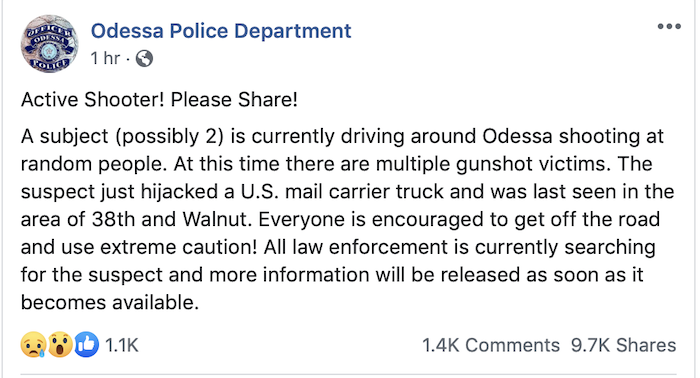Click the 'Active Shooter! Please Share!' headline

[x=159, y=100]
